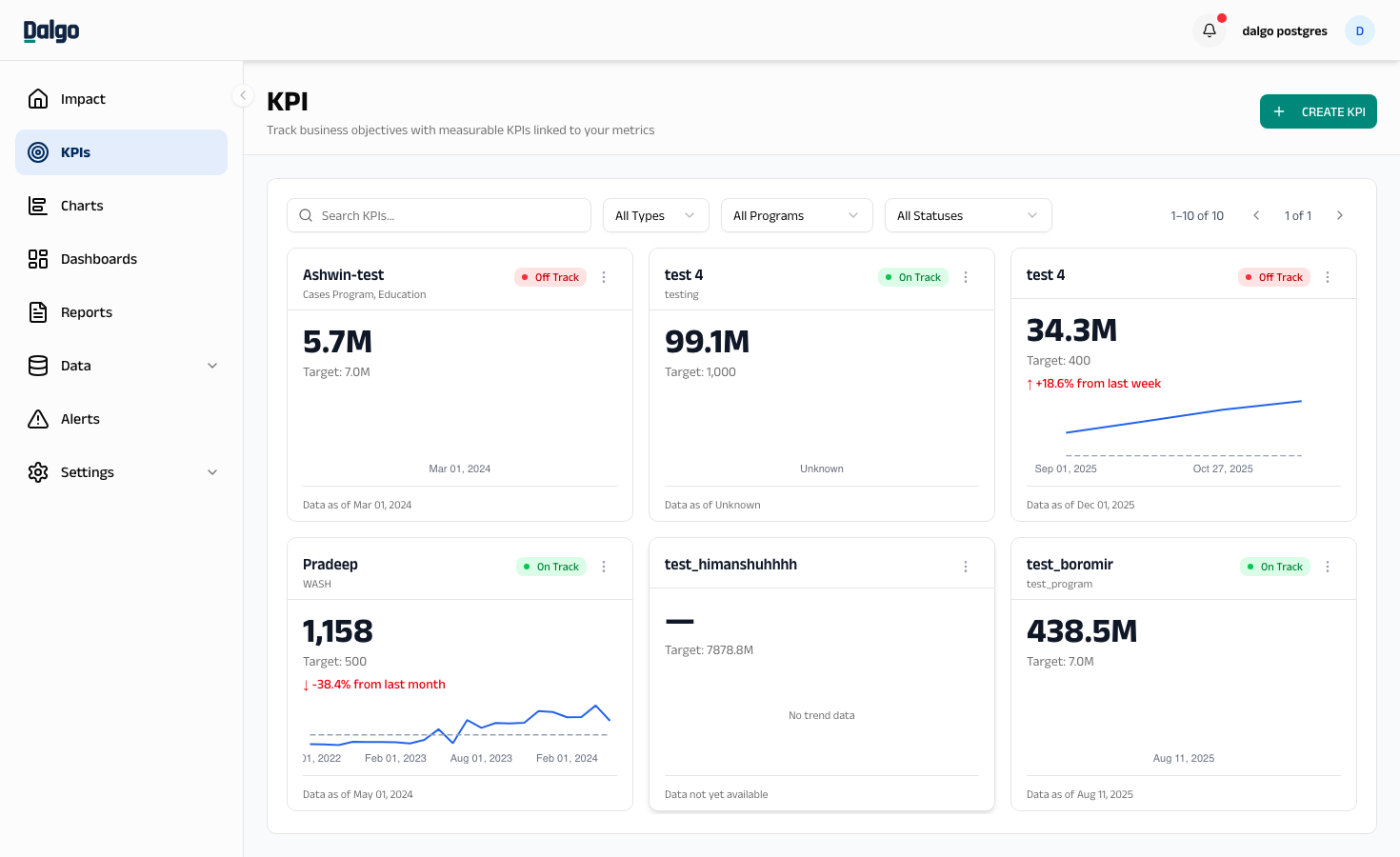
Task: Open the test_himanshuhhhh card options menu
Action: (966, 567)
